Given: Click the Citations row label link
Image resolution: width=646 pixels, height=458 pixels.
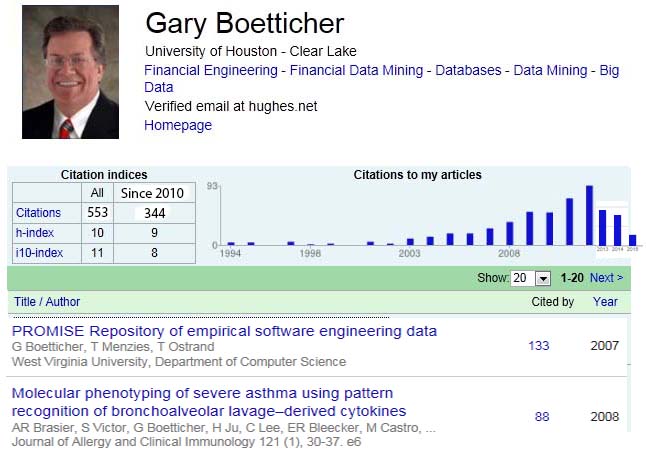Looking at the screenshot, I should (38, 213).
